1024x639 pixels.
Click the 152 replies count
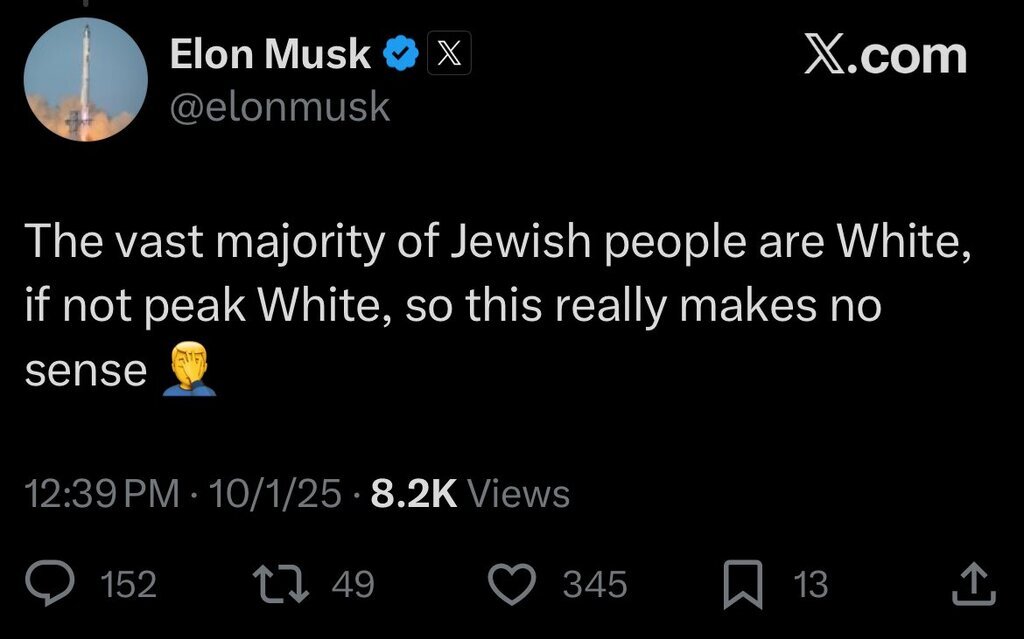click(130, 585)
